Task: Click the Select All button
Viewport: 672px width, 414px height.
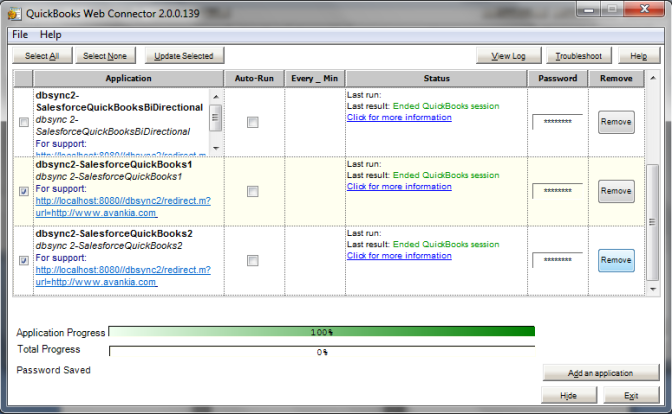Action: pyautogui.click(x=42, y=56)
